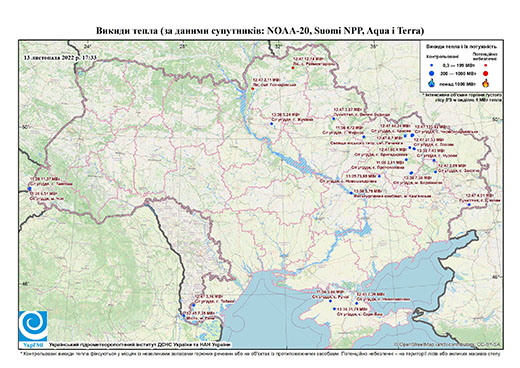Click the UkrHMI spiral logo

tap(33, 326)
